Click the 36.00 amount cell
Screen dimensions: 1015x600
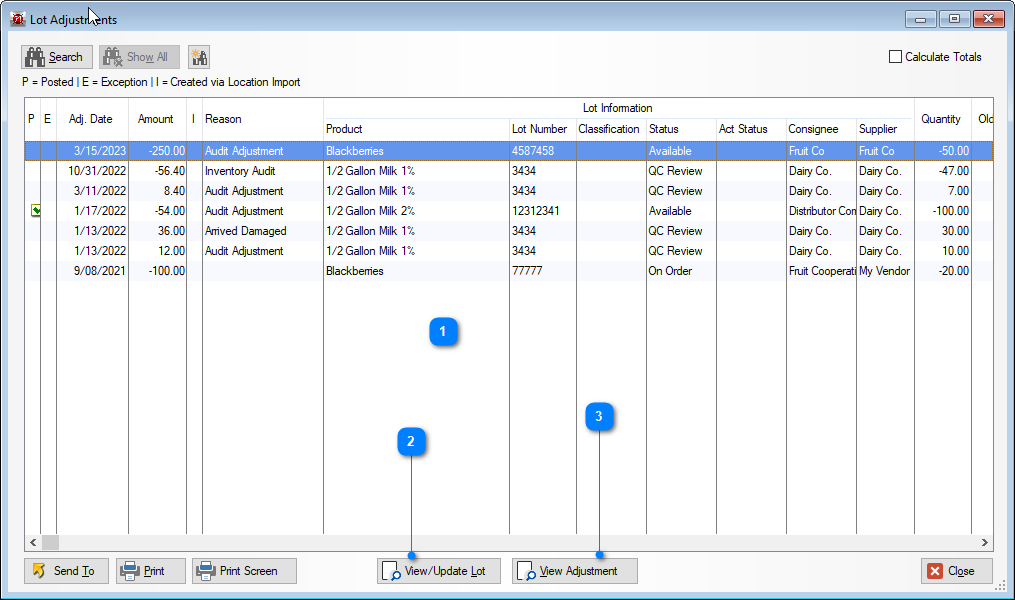tap(157, 230)
